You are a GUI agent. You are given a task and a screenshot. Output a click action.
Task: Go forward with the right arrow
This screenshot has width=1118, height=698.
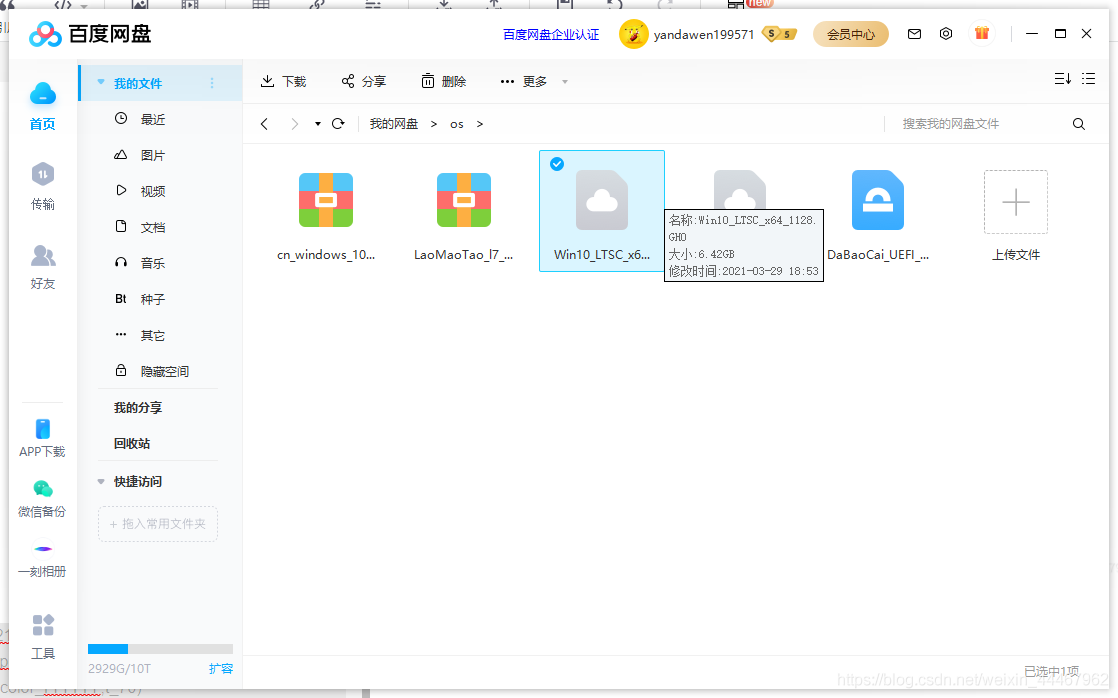coord(294,124)
